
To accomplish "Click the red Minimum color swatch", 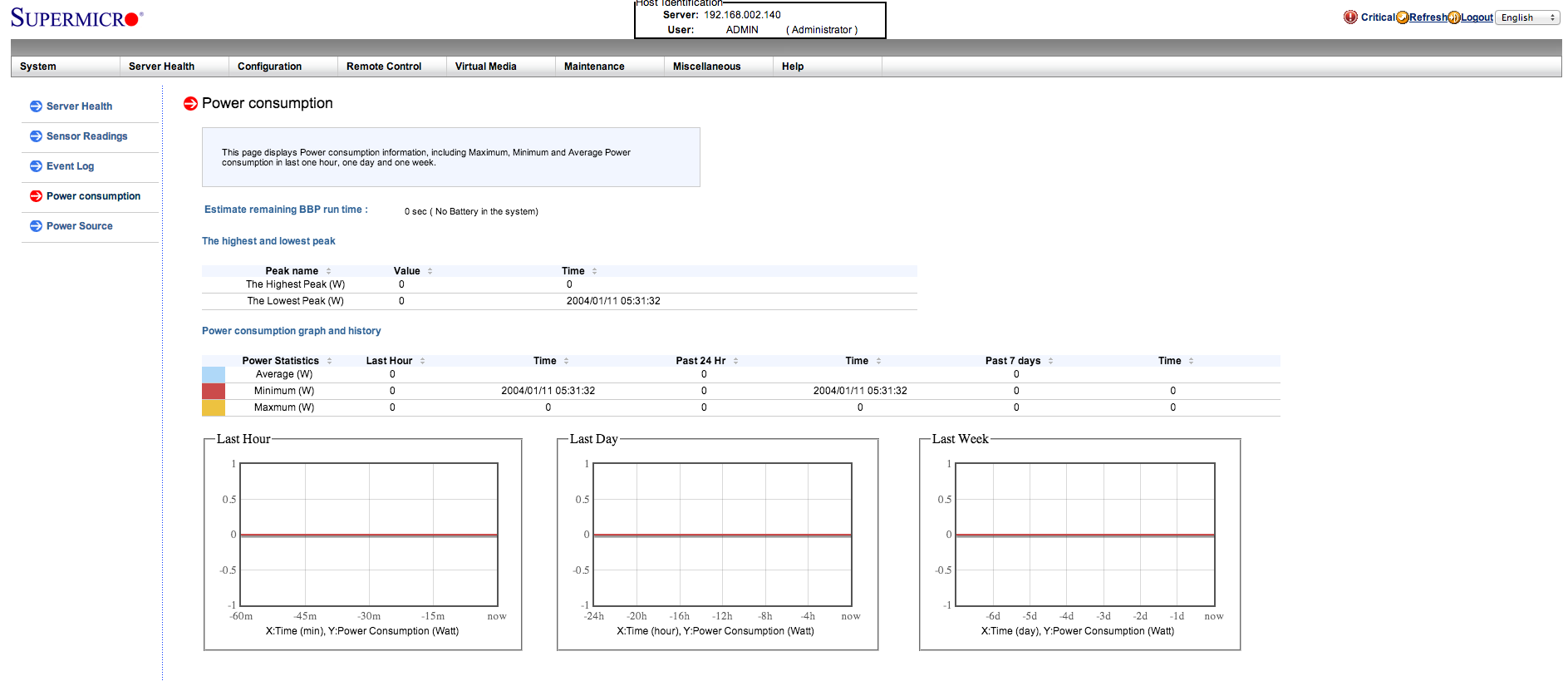I will coord(214,391).
